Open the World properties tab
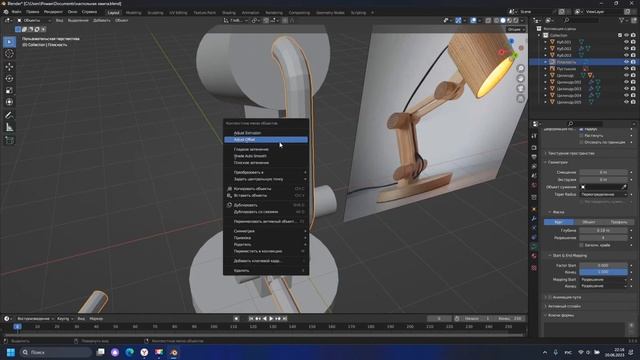 coord(534,186)
